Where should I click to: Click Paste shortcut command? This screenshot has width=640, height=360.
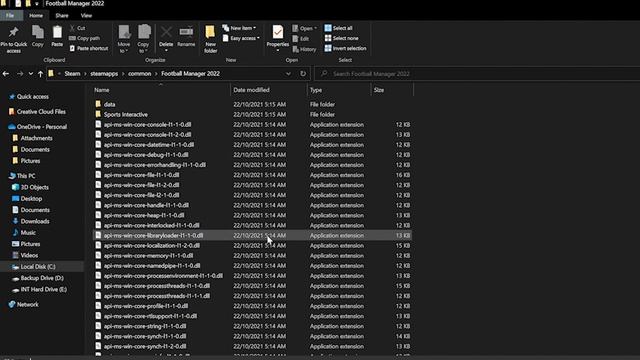click(89, 48)
